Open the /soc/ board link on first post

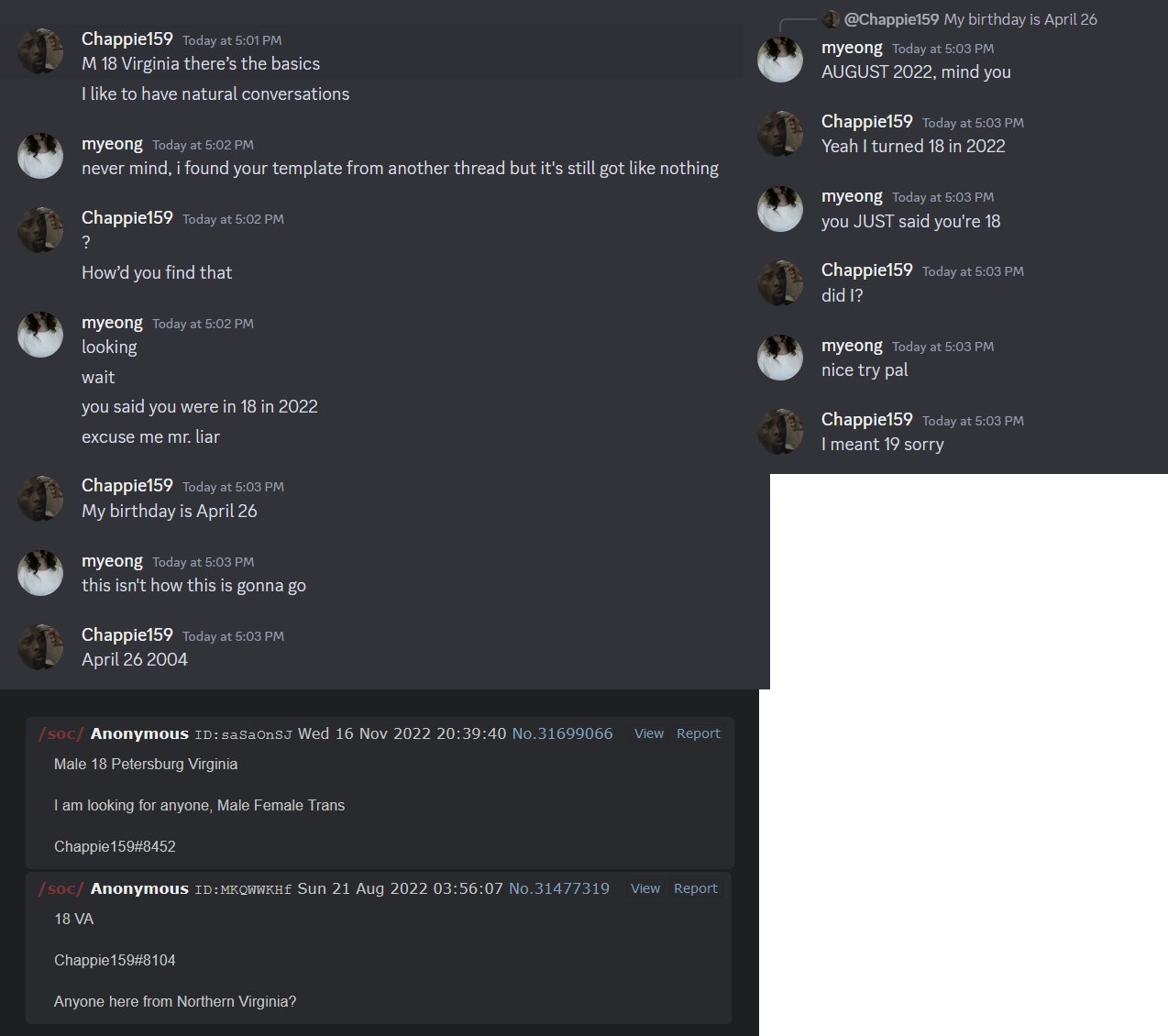tap(61, 733)
